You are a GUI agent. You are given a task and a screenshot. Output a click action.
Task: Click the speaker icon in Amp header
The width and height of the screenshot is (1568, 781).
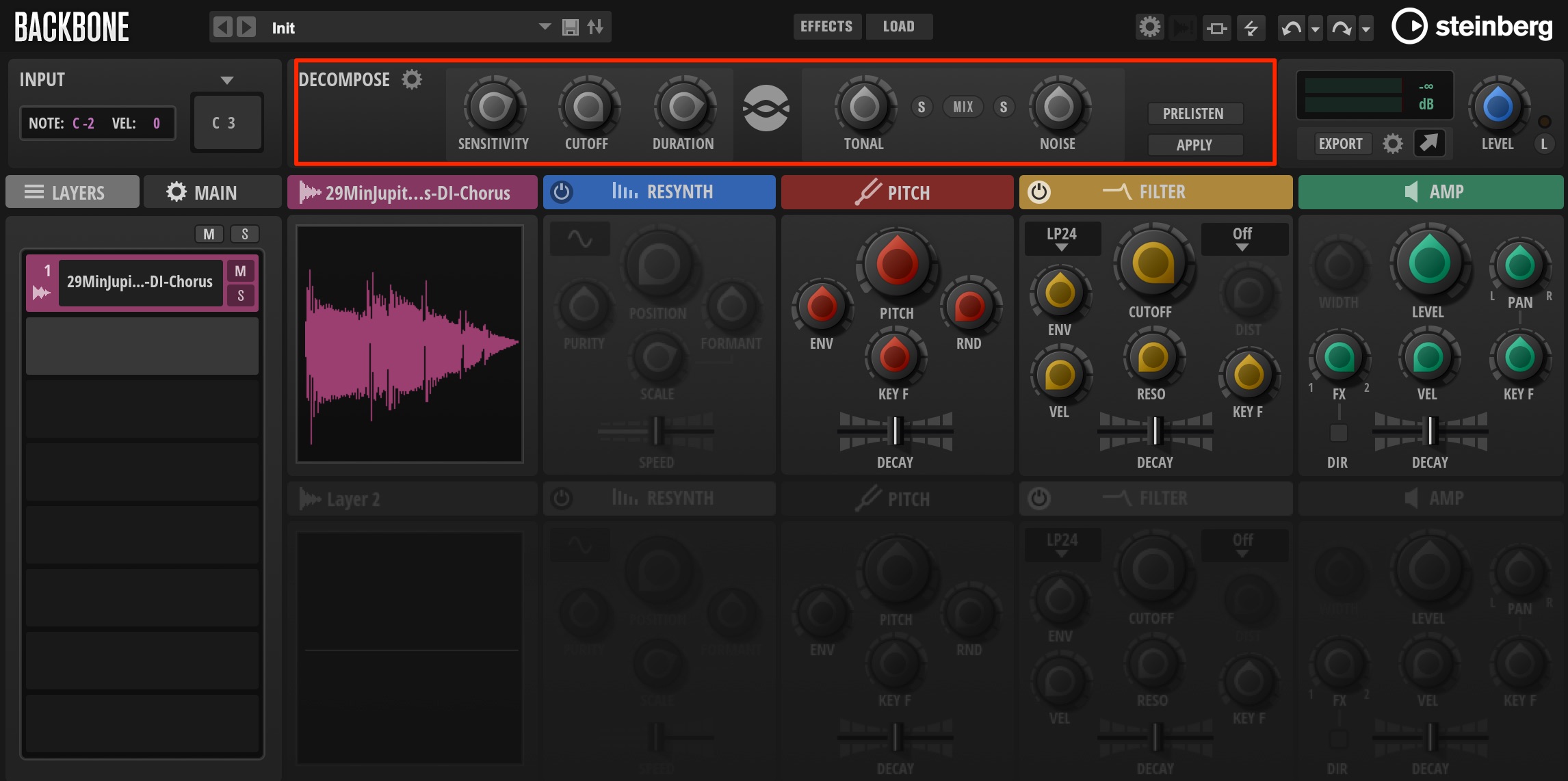1411,191
